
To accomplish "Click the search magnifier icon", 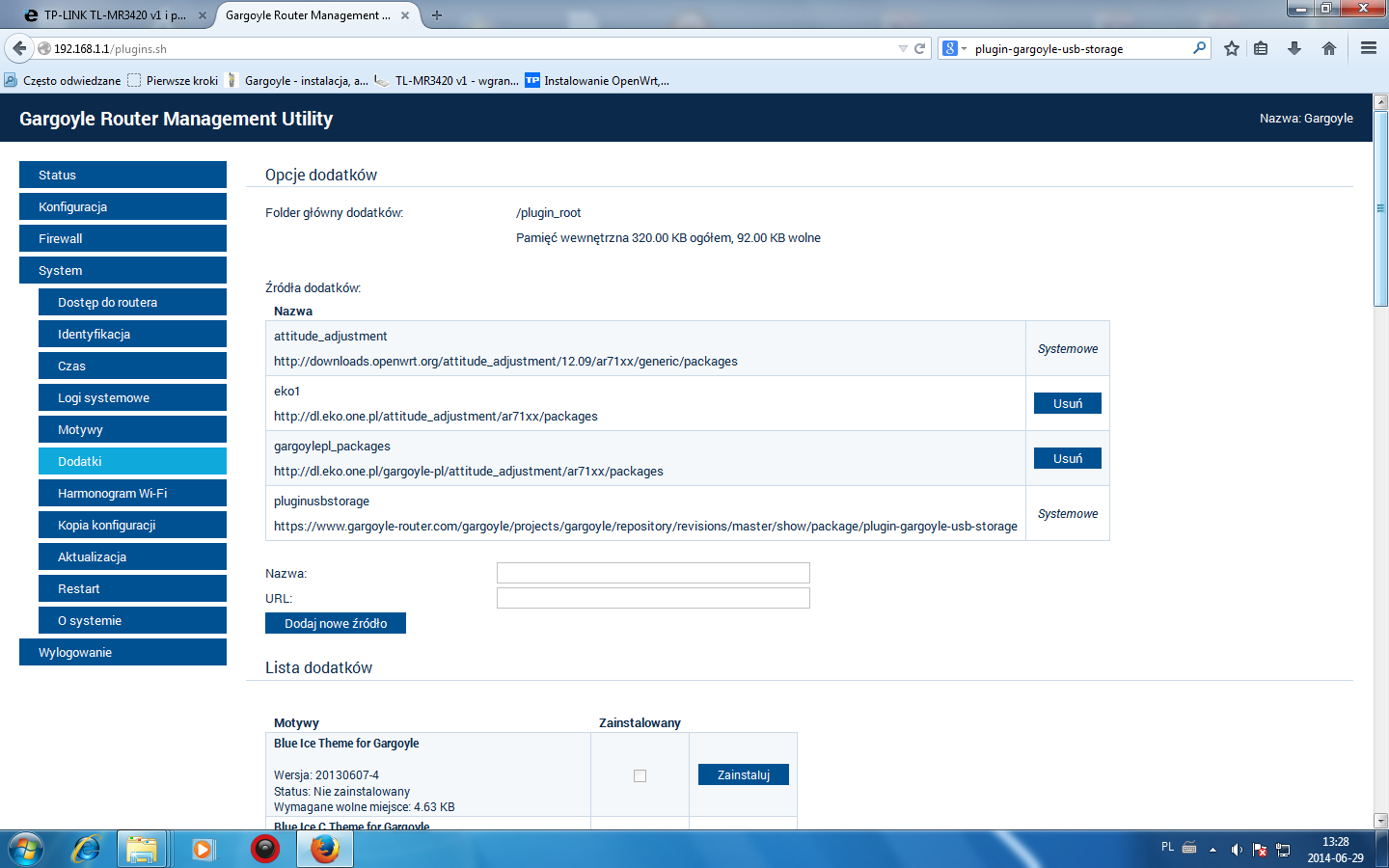I will (x=1199, y=48).
